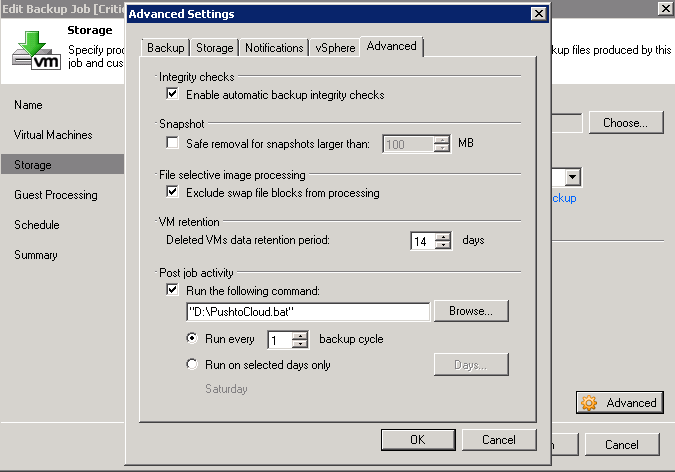Open the dropdown behind the dialog

(x=573, y=177)
